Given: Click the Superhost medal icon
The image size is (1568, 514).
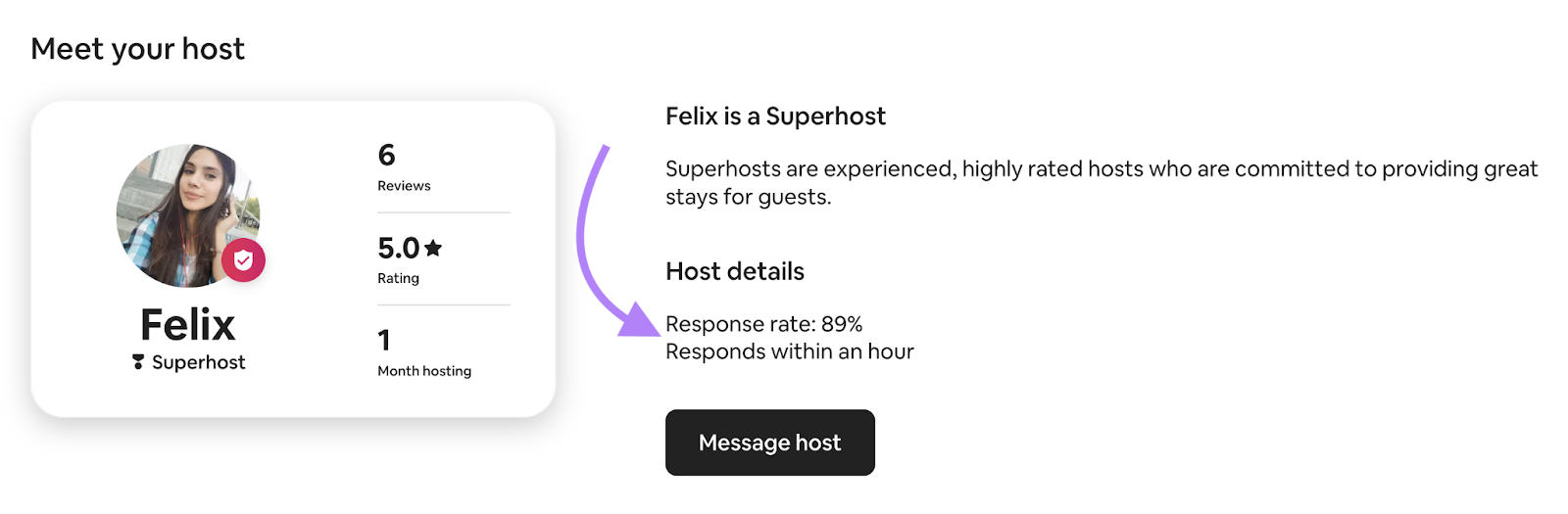Looking at the screenshot, I should pos(138,362).
